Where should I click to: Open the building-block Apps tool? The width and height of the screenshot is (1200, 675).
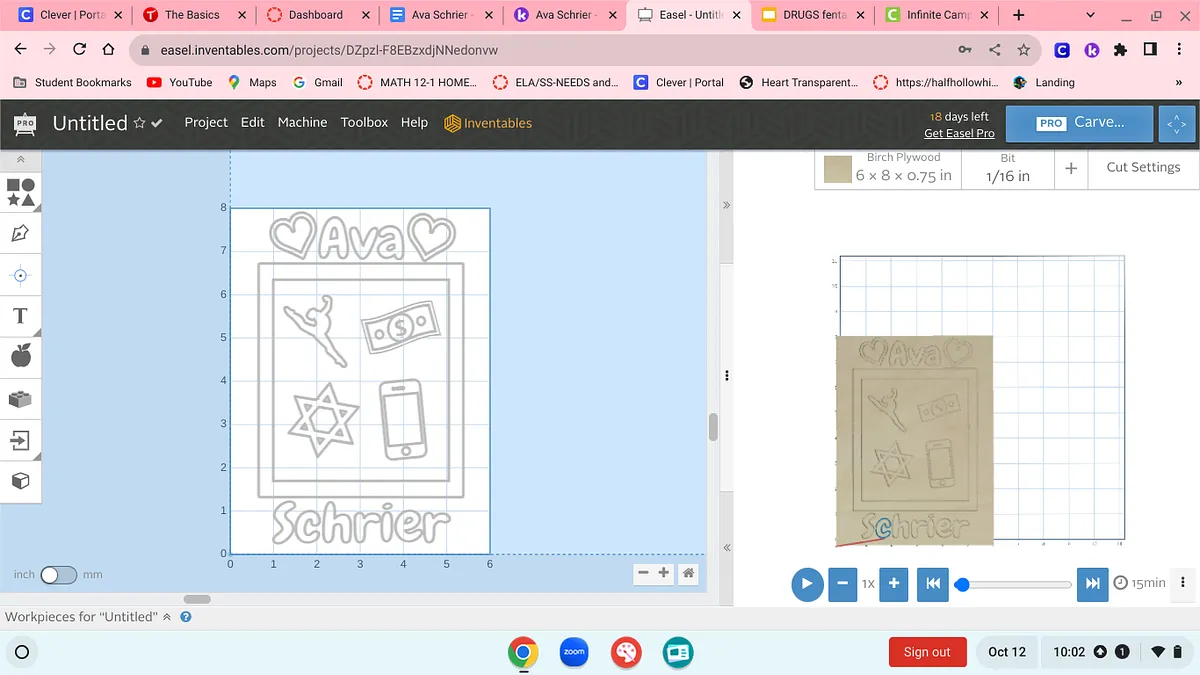click(x=21, y=399)
